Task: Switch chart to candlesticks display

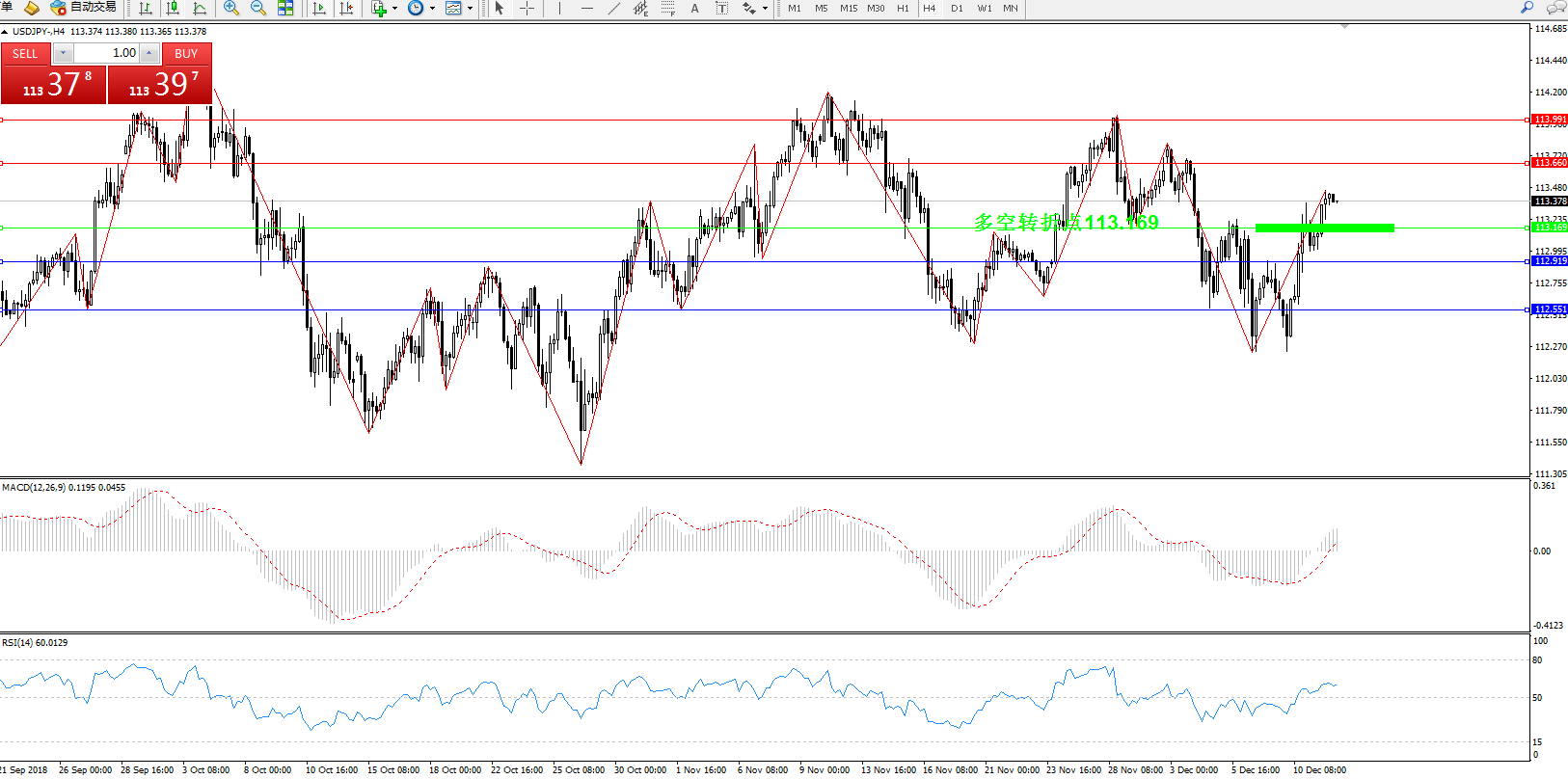Action: [174, 8]
